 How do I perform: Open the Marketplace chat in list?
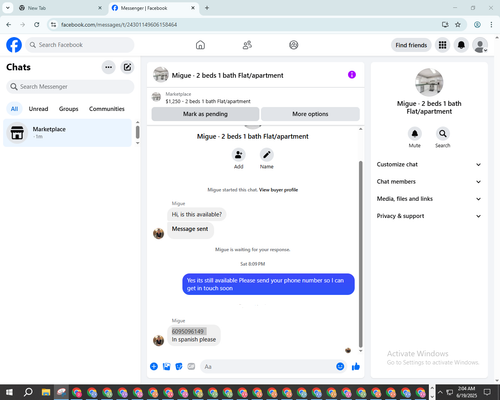click(68, 133)
